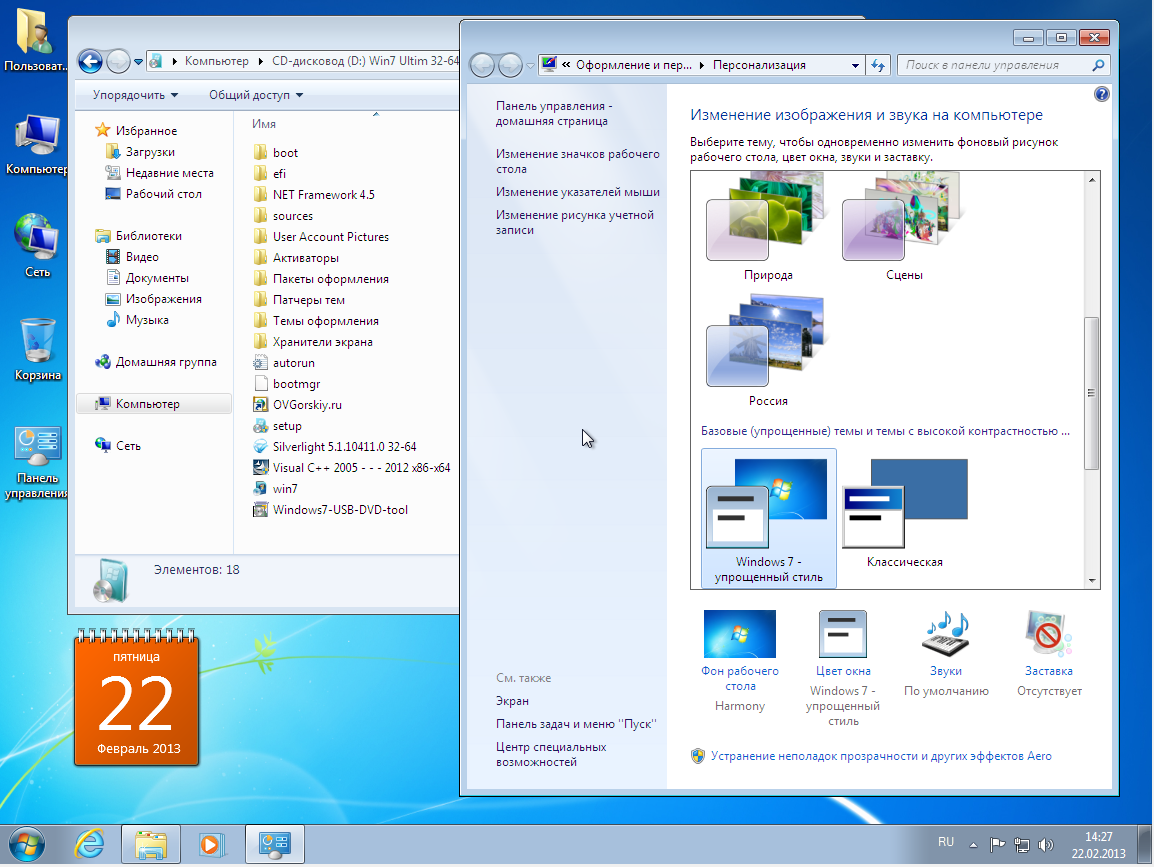This screenshot has width=1154, height=867.
Task: Open Desktop background (Фон рабочего стола) icon
Action: click(x=740, y=636)
